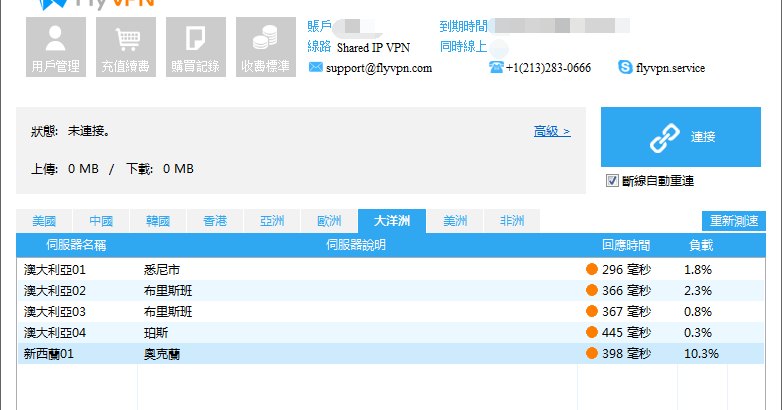Switch to the 美洲 tab

pos(455,221)
